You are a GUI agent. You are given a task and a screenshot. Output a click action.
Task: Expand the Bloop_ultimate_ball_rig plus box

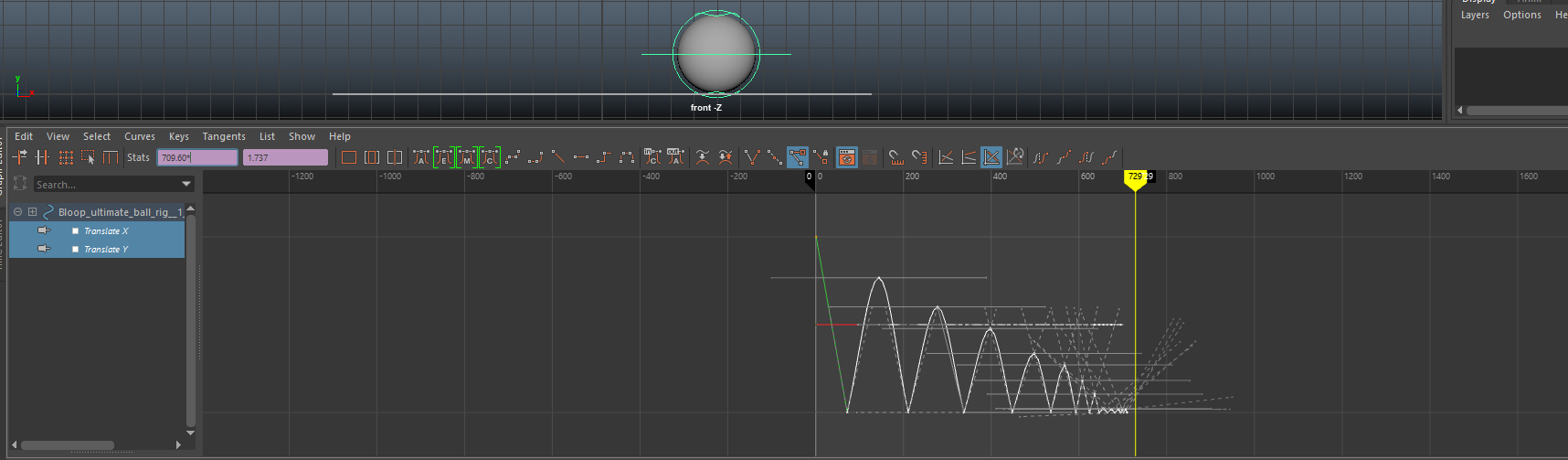32,212
